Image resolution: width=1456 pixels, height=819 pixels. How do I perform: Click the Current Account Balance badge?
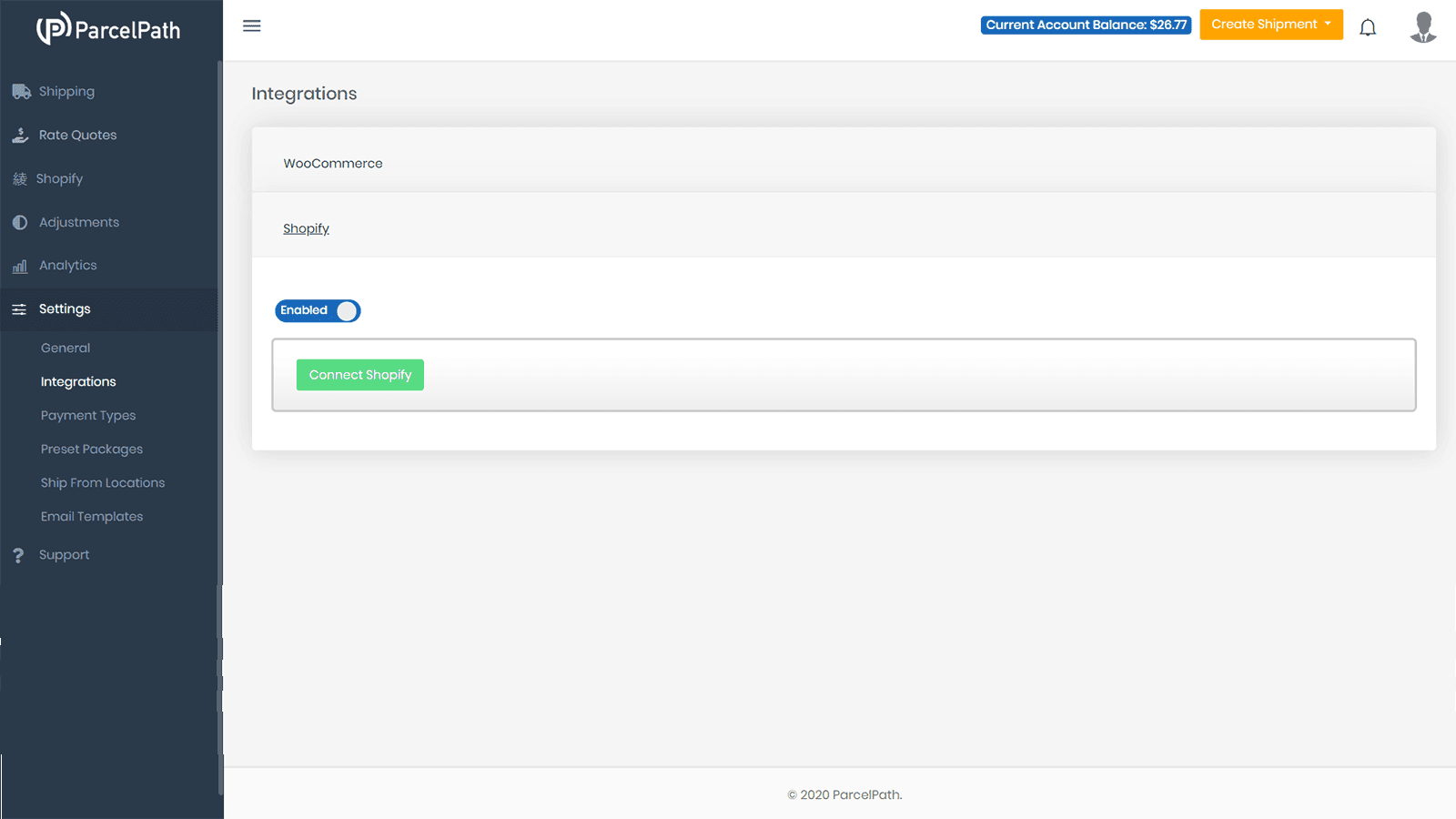point(1085,25)
